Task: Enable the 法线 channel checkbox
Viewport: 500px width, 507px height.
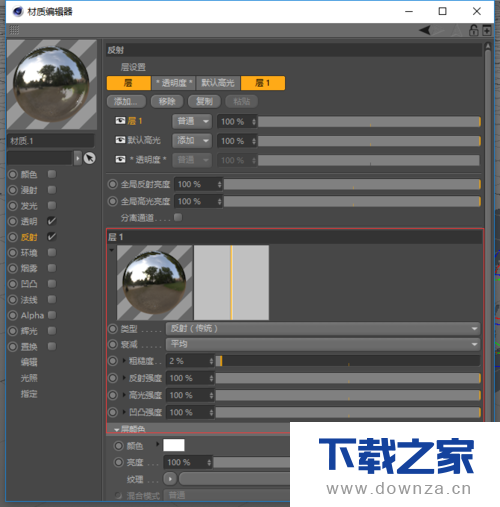Action: (52, 299)
